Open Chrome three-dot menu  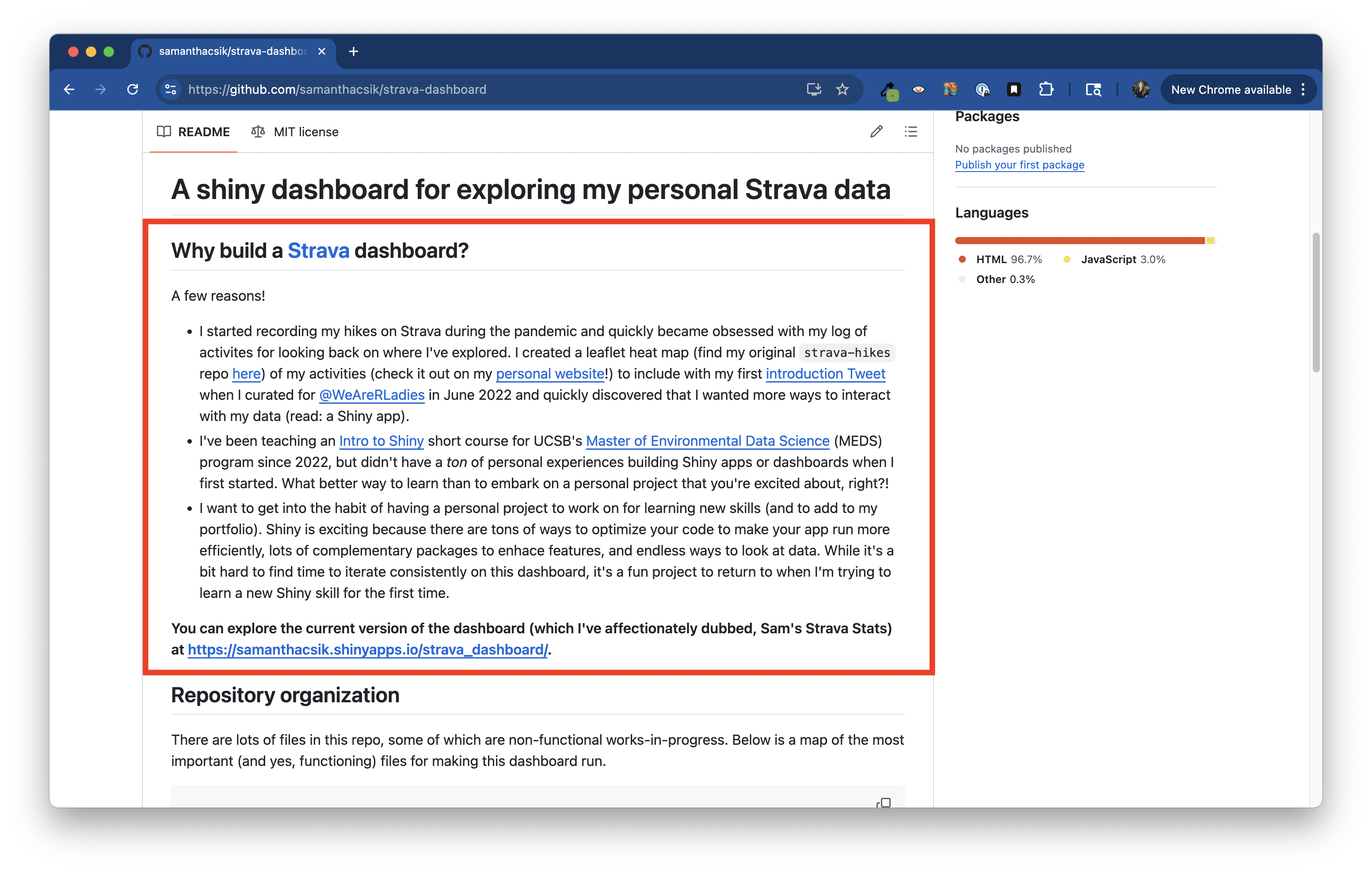[1303, 89]
